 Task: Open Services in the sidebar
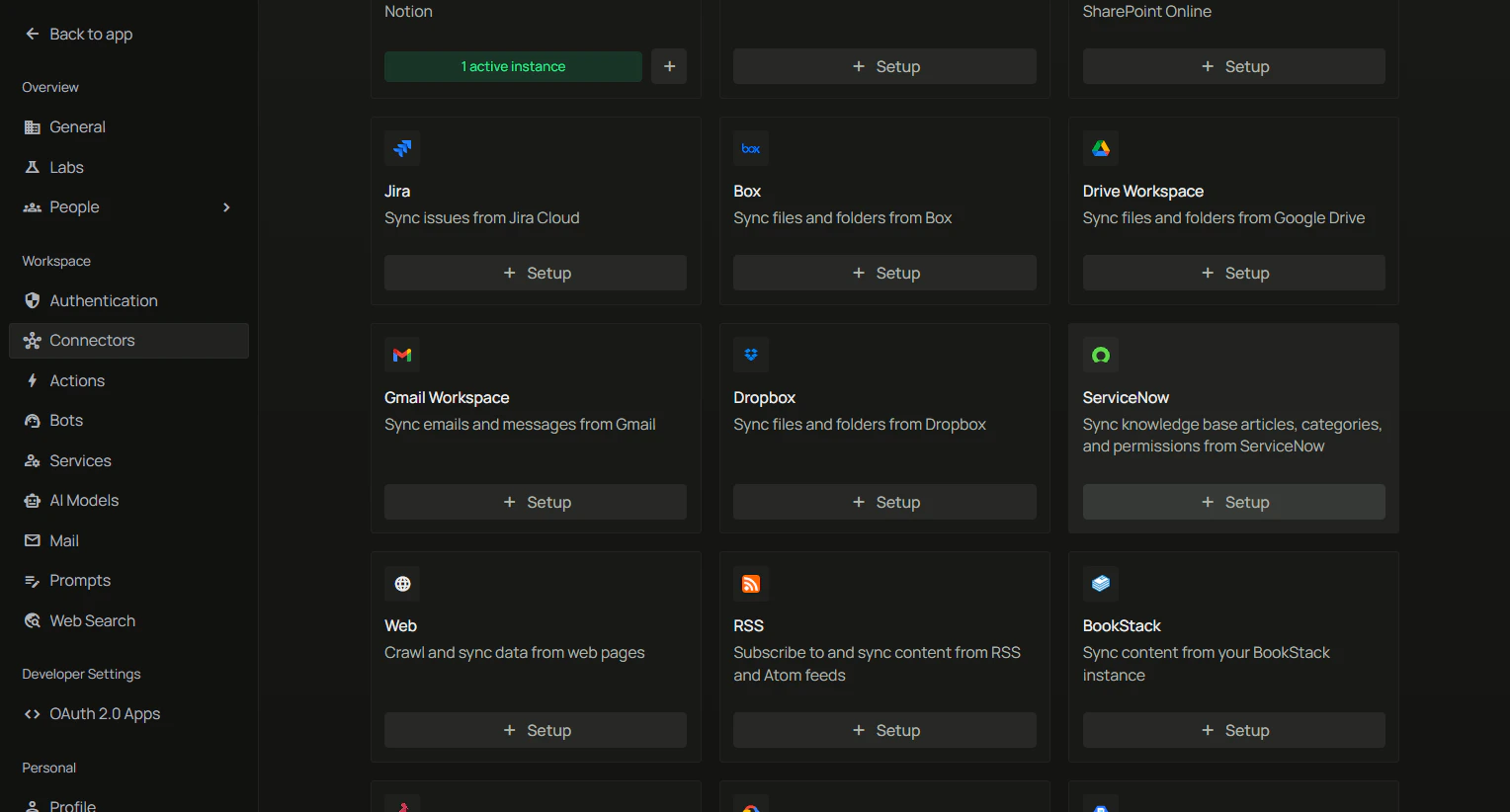click(128, 460)
